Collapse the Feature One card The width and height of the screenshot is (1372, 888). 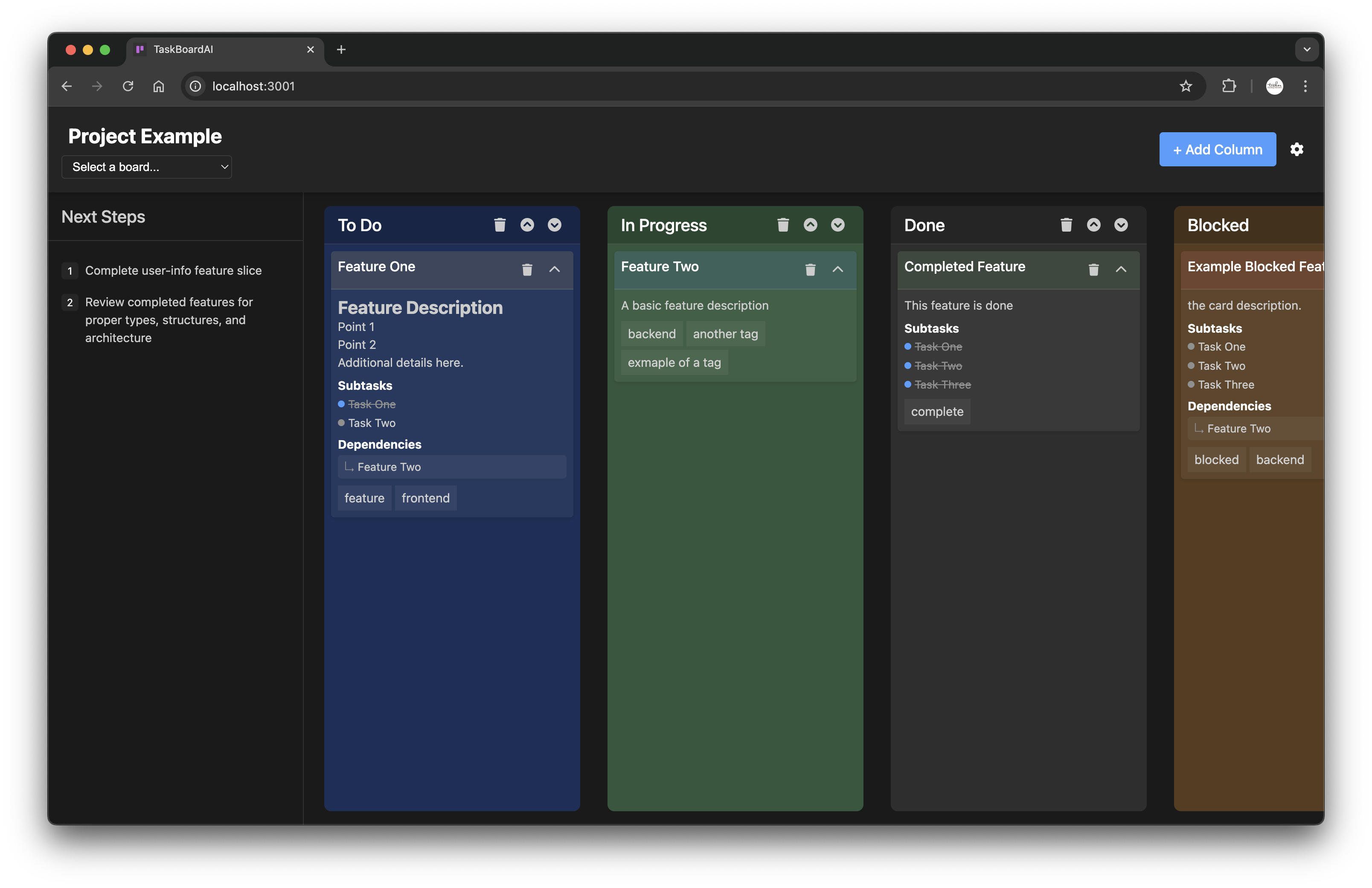coord(554,269)
